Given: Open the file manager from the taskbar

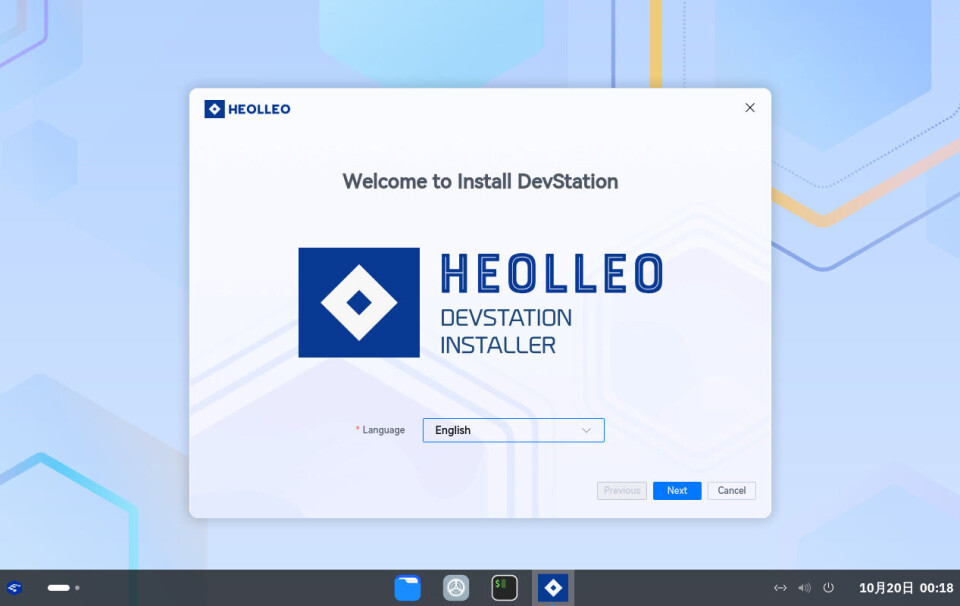Looking at the screenshot, I should [x=407, y=588].
